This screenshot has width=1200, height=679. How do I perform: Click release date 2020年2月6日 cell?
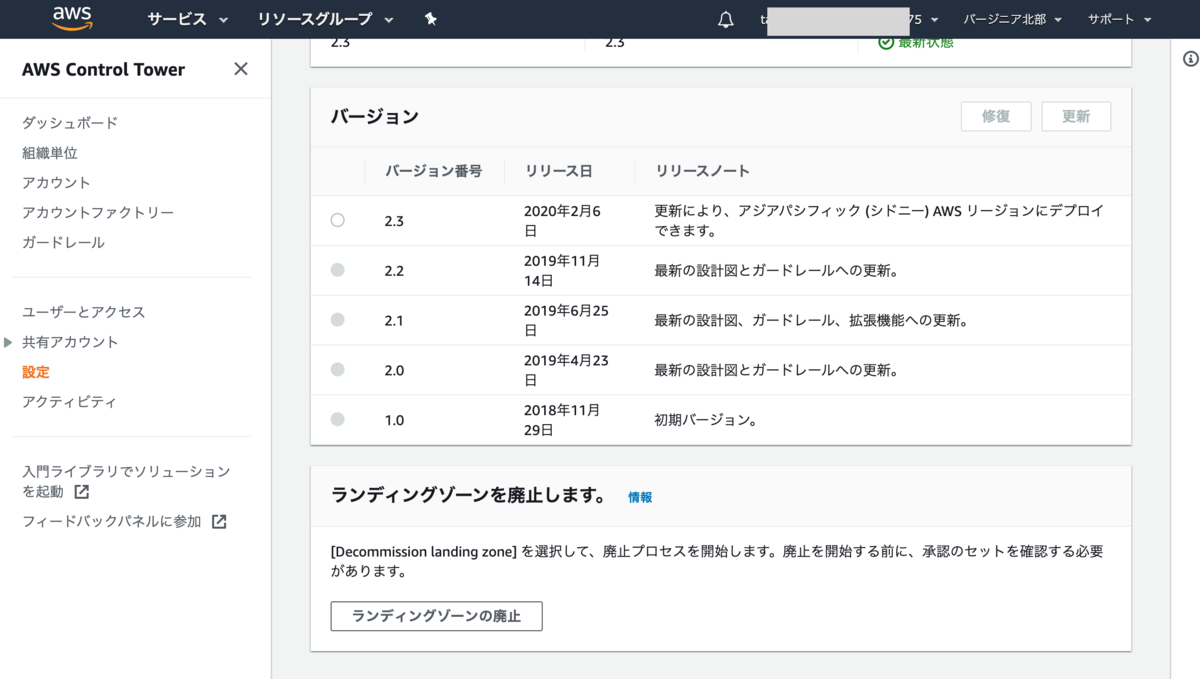563,220
